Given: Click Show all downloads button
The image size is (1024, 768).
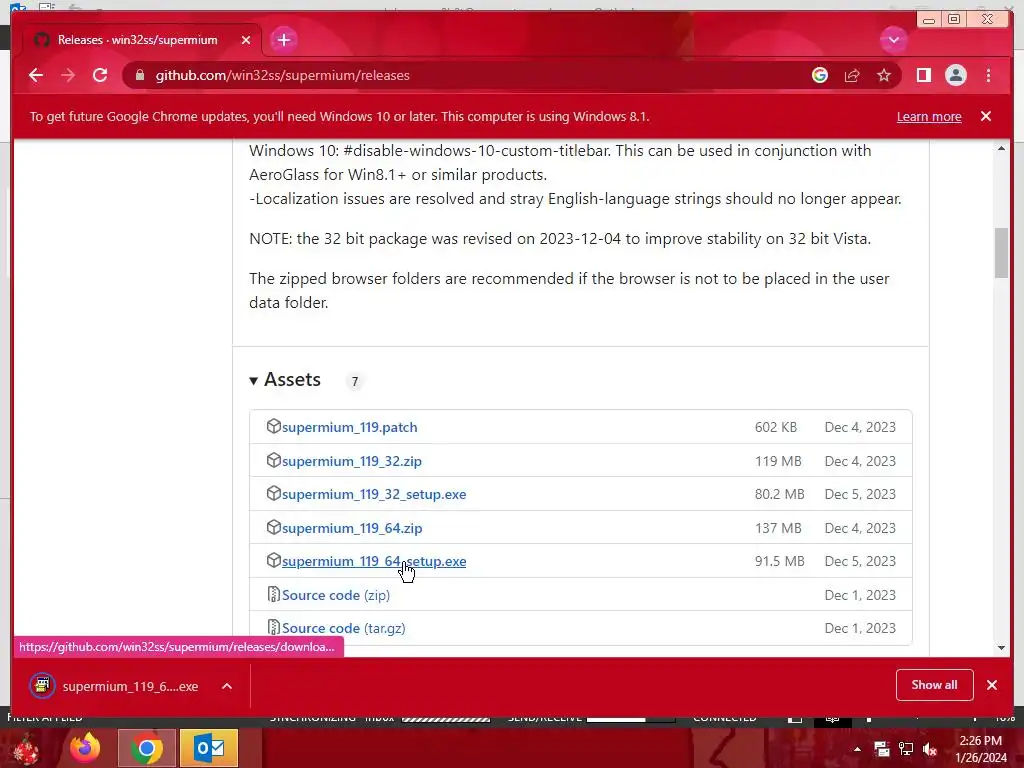Looking at the screenshot, I should tap(935, 684).
